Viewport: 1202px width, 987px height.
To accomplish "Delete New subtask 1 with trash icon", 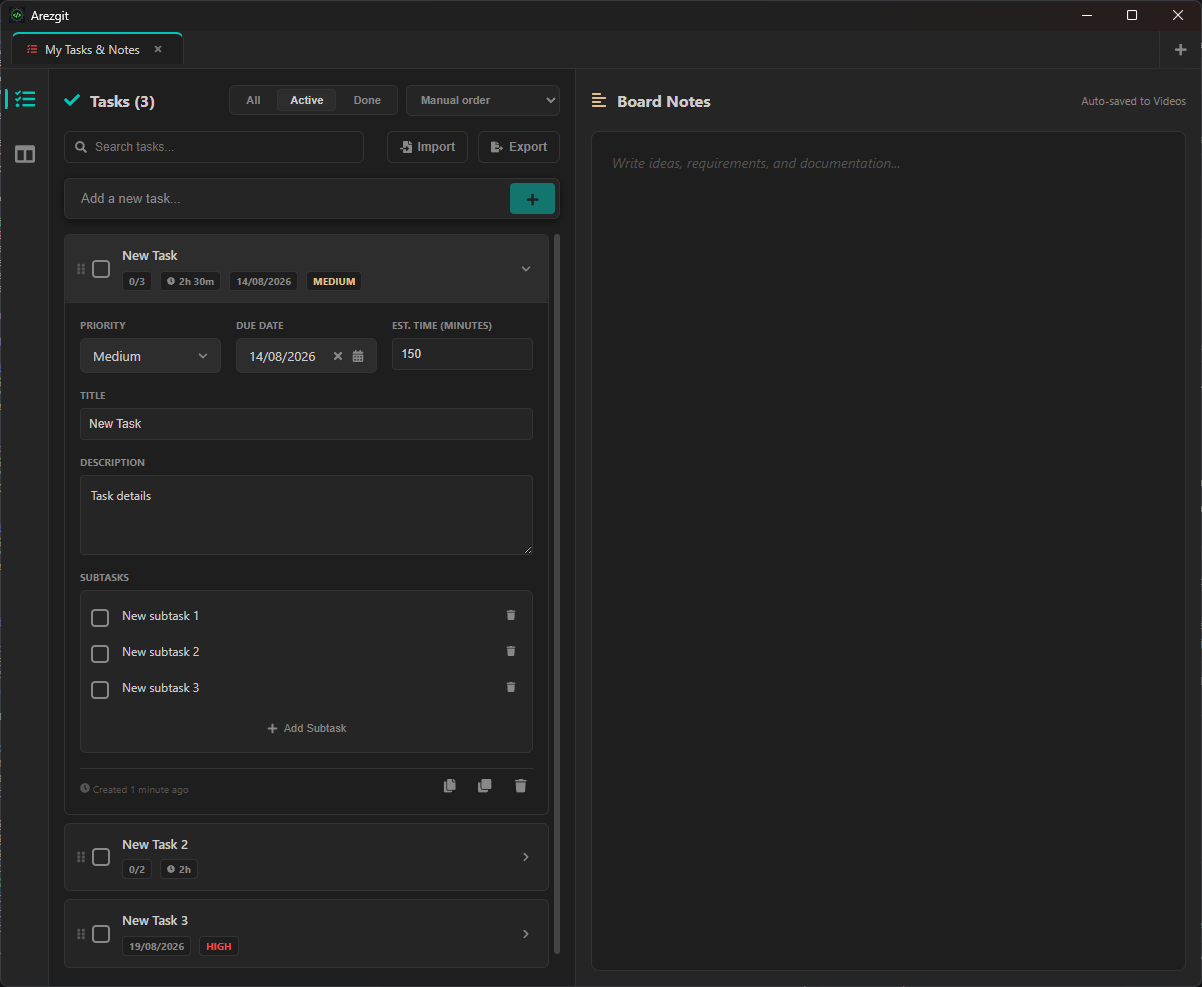I will [511, 615].
